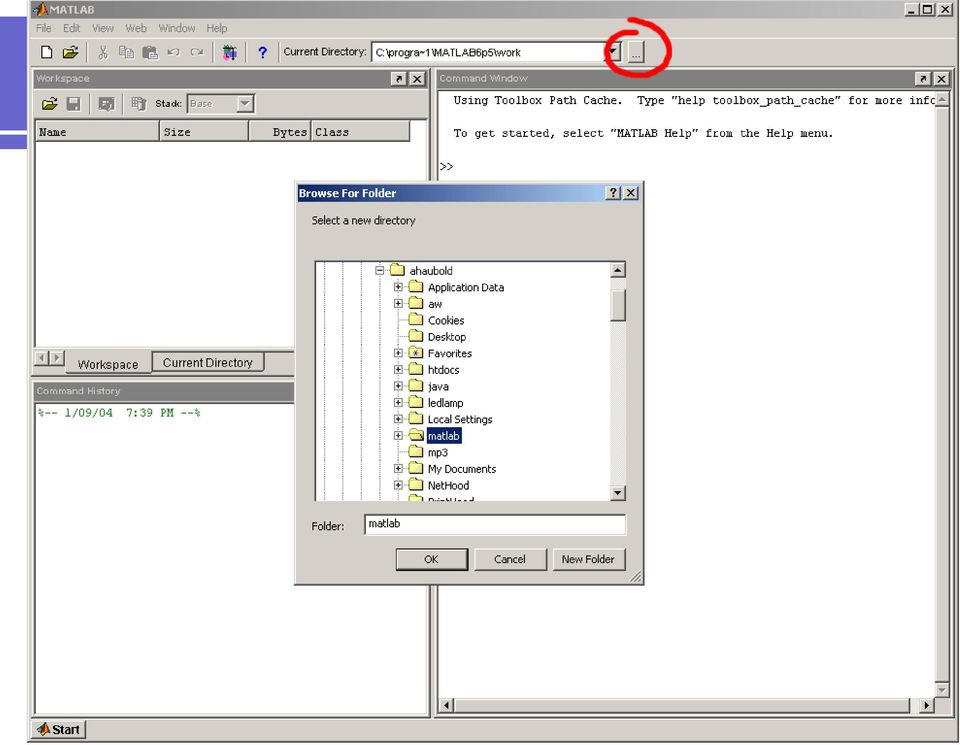Image resolution: width=960 pixels, height=745 pixels.
Task: Open the Web menu
Action: (x=136, y=28)
